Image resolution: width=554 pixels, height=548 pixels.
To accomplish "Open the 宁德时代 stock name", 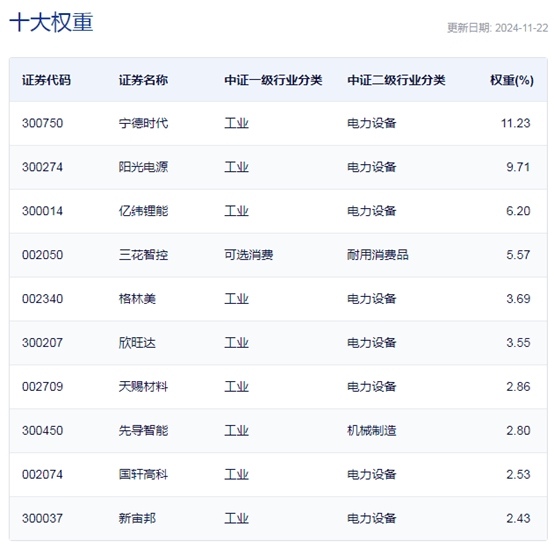I will 143,123.
